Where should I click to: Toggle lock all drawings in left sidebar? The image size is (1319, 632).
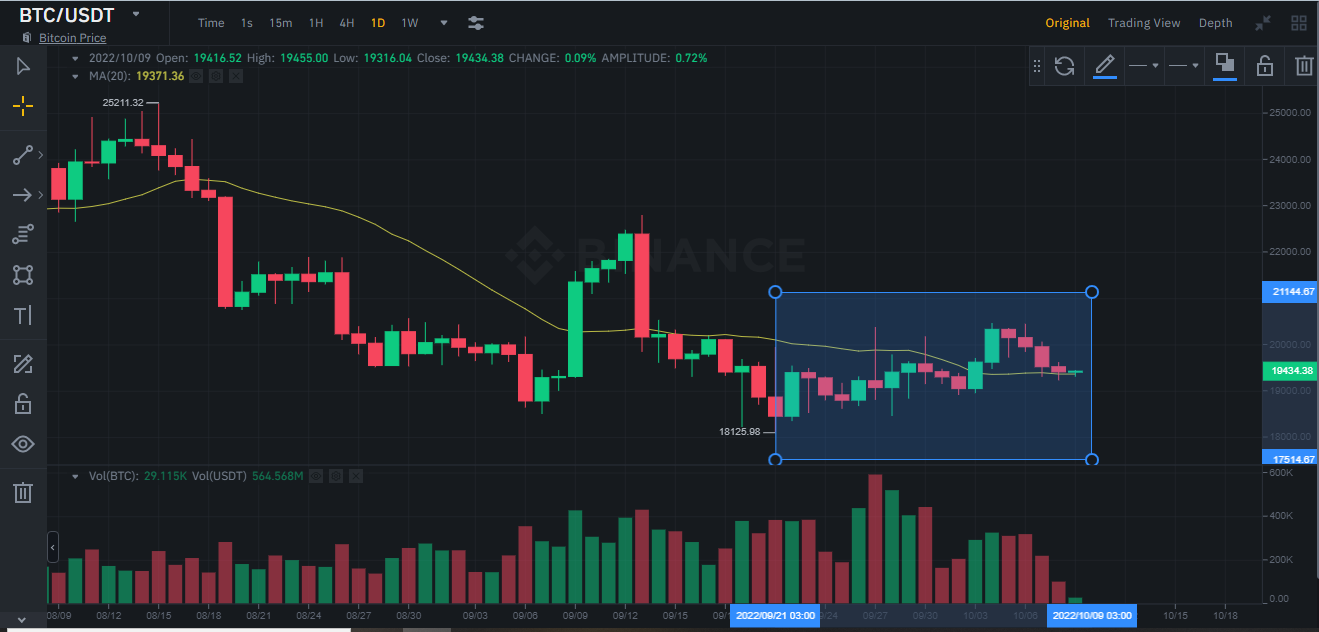pos(23,404)
